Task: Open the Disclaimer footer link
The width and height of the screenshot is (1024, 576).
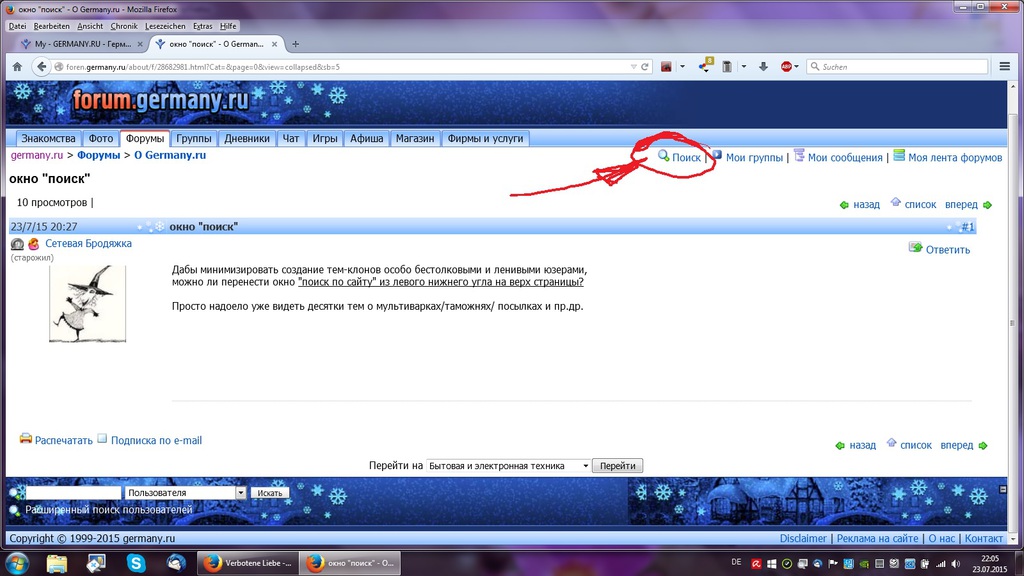Action: (803, 538)
